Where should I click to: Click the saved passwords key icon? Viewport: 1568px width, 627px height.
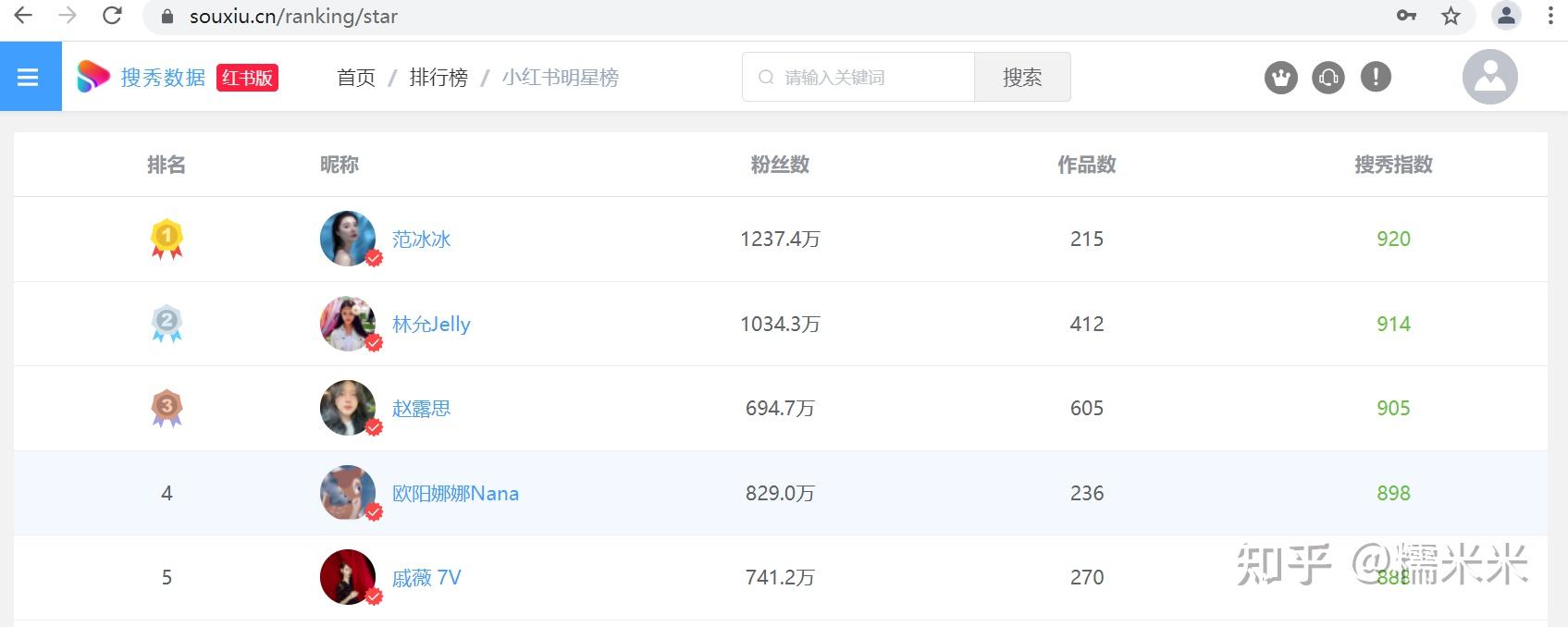coord(1406,16)
